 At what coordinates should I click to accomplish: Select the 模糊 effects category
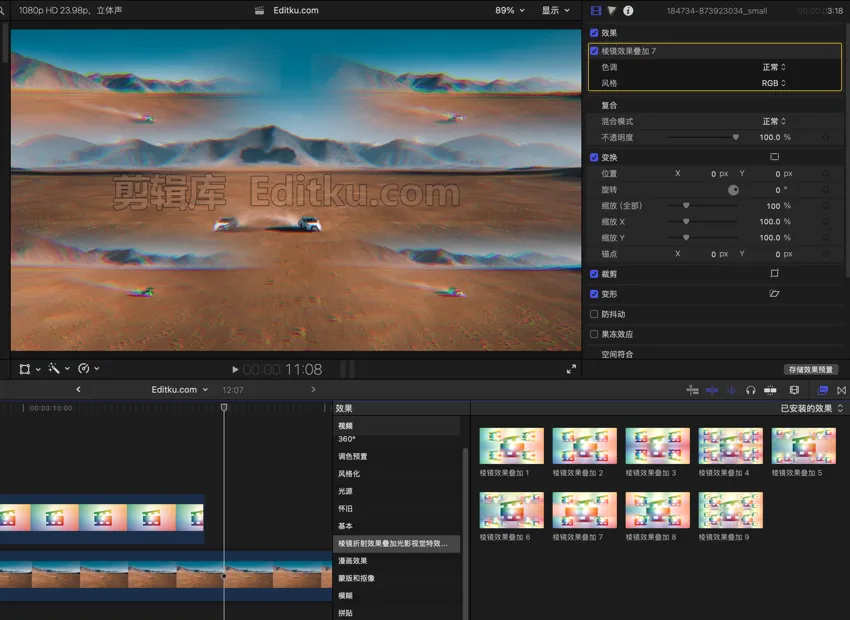345,595
